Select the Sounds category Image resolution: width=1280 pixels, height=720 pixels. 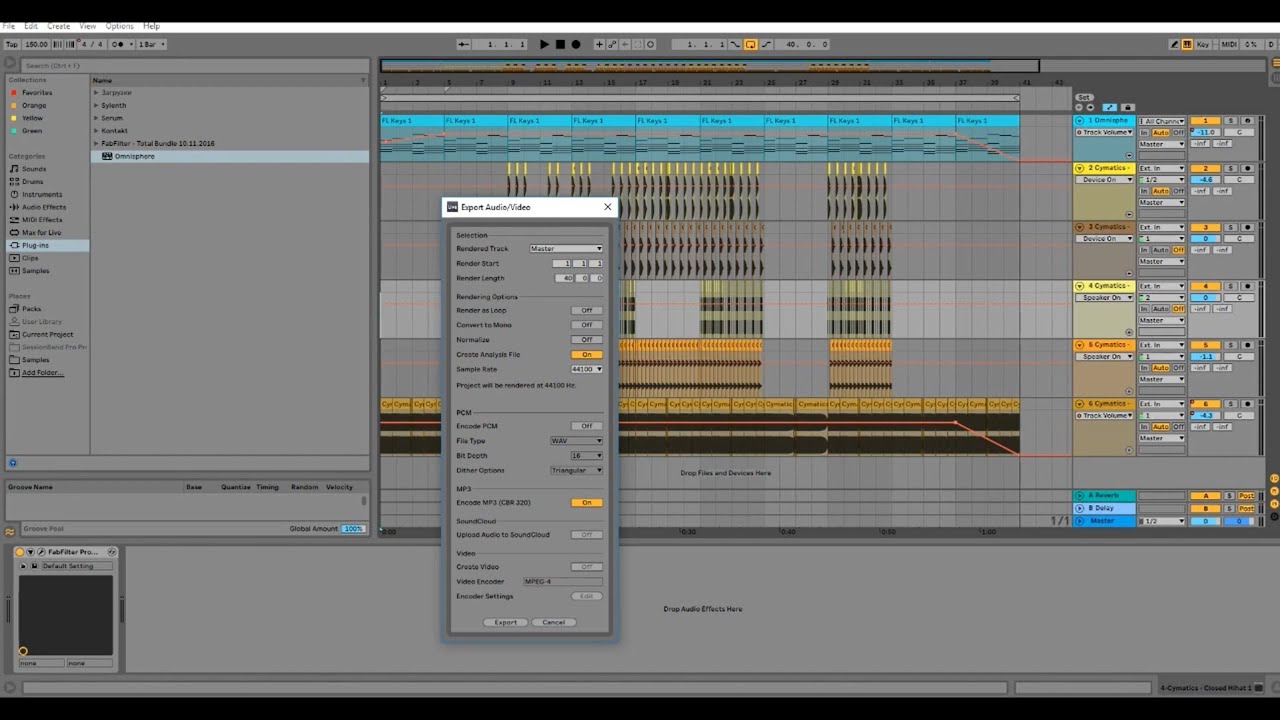coord(34,169)
